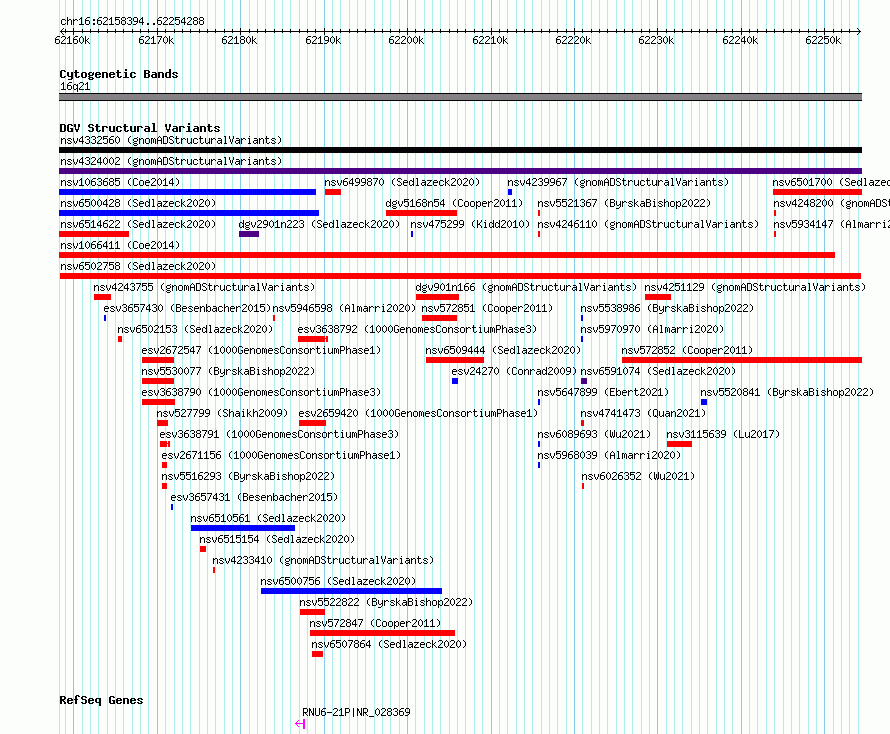Open esv3638790 1000Genomes Phase3 variant

pyautogui.click(x=261, y=392)
